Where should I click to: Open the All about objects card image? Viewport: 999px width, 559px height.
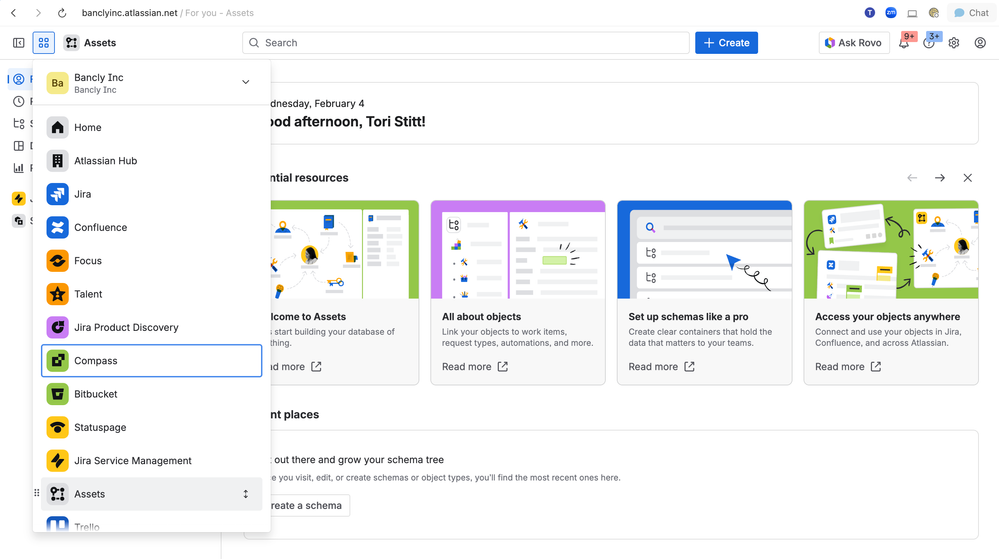point(518,250)
